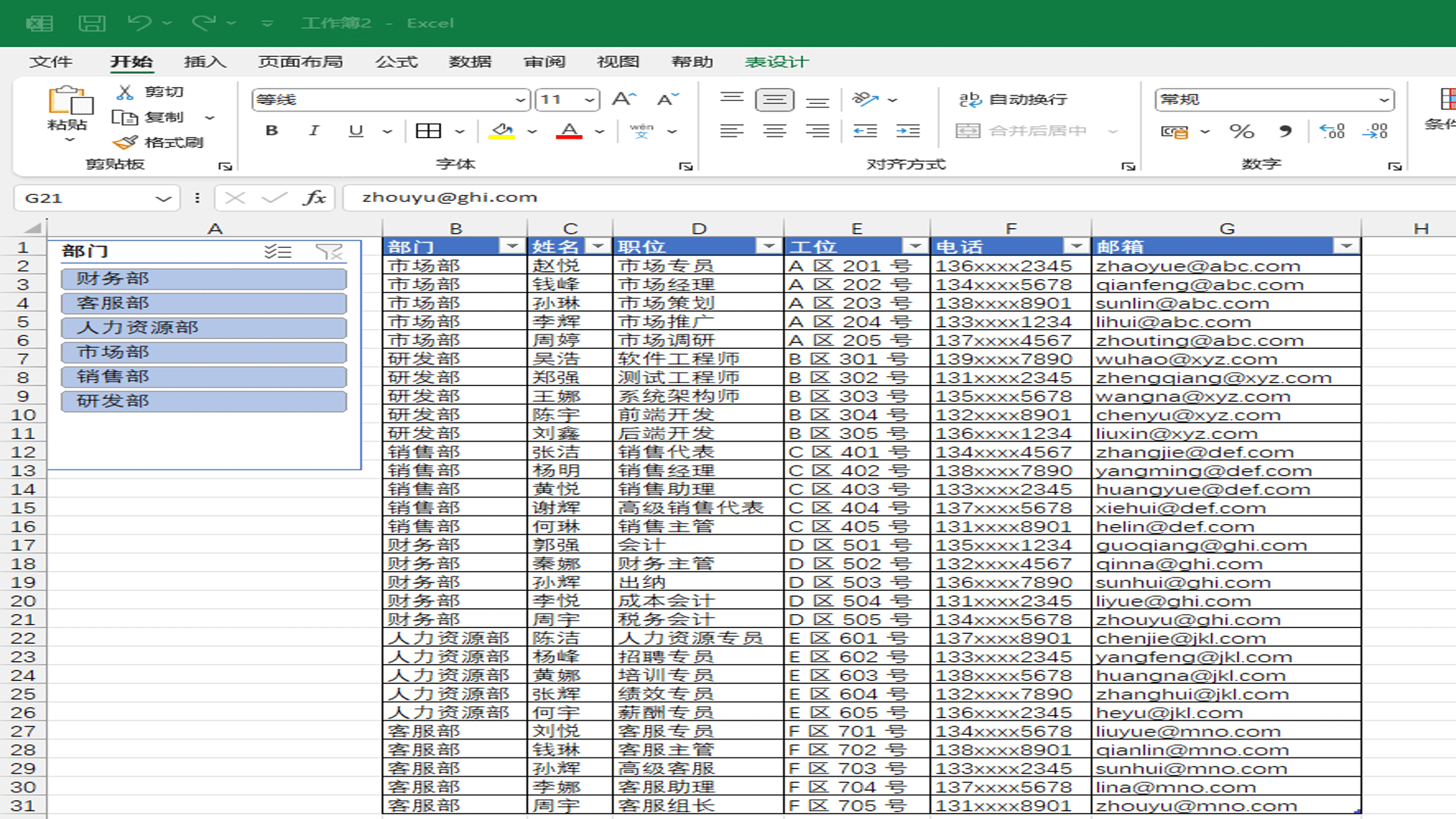This screenshot has width=1456, height=819.
Task: Click the phonetic guide wén icon
Action: (x=642, y=131)
